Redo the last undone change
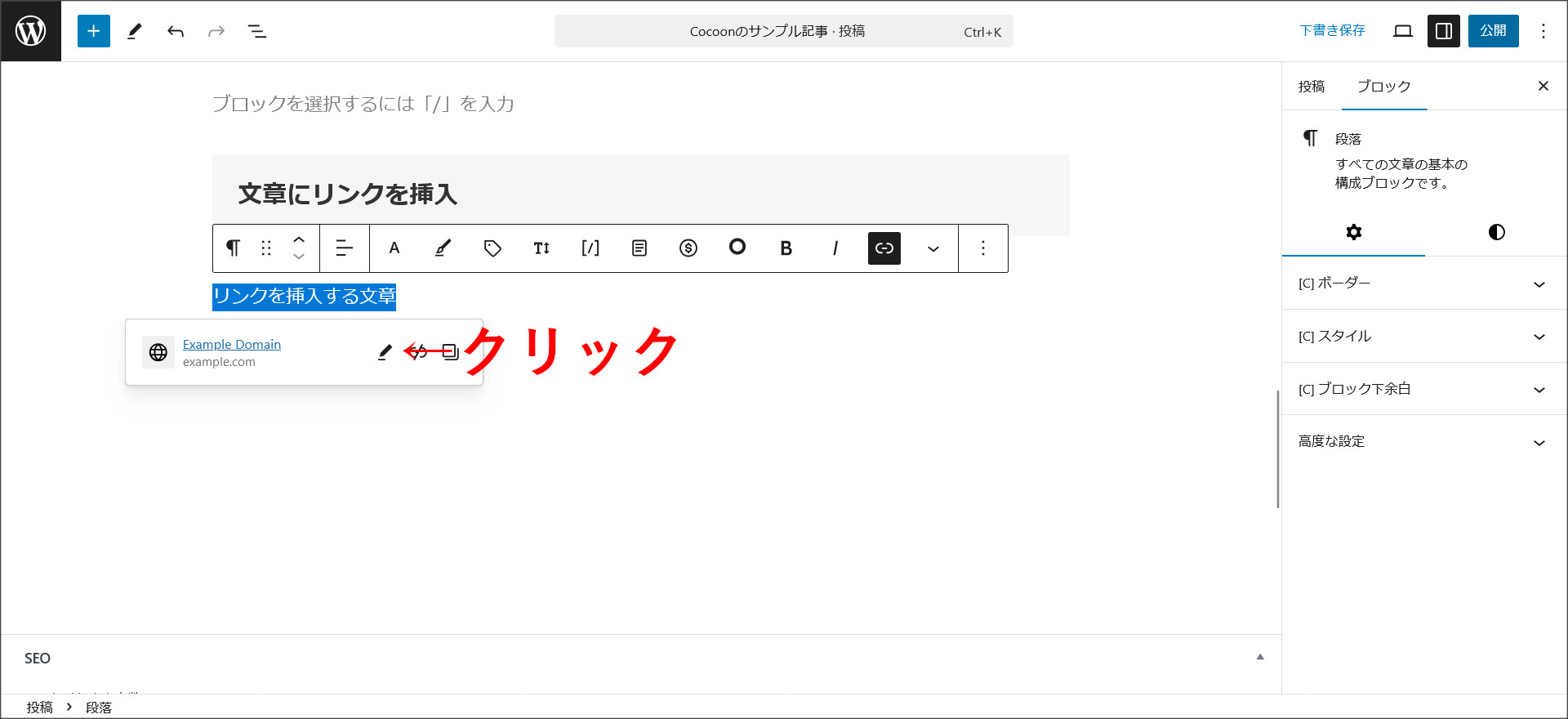Screen dimensions: 1568x719 tap(216, 31)
